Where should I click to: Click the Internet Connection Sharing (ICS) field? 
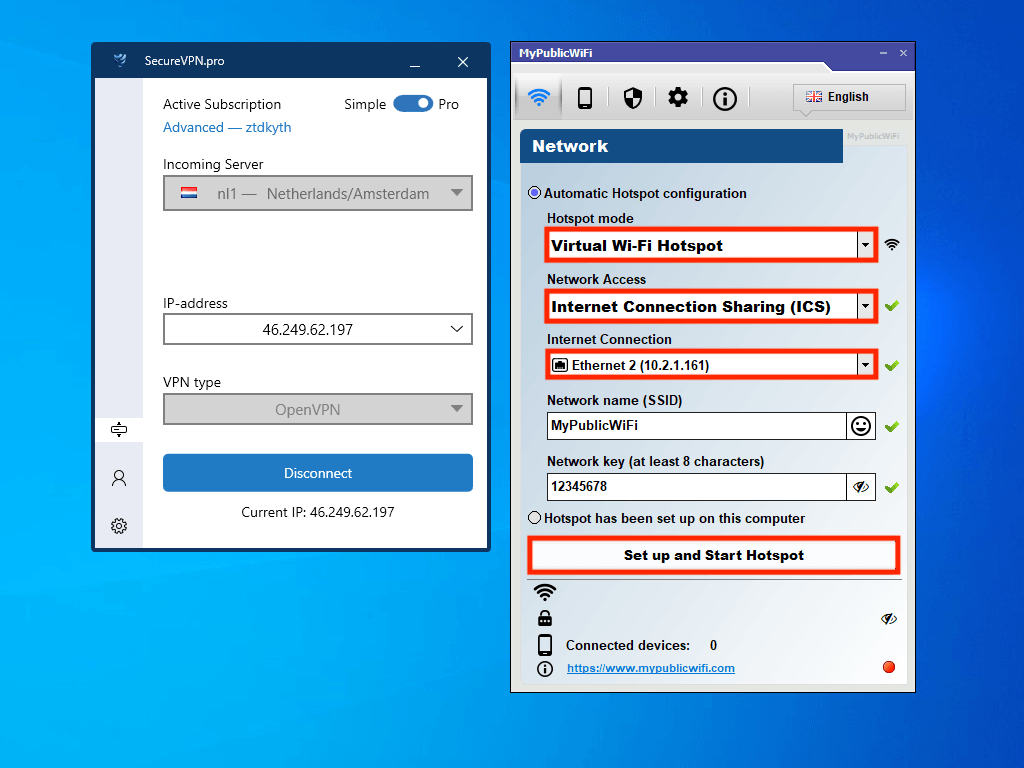pyautogui.click(x=711, y=306)
